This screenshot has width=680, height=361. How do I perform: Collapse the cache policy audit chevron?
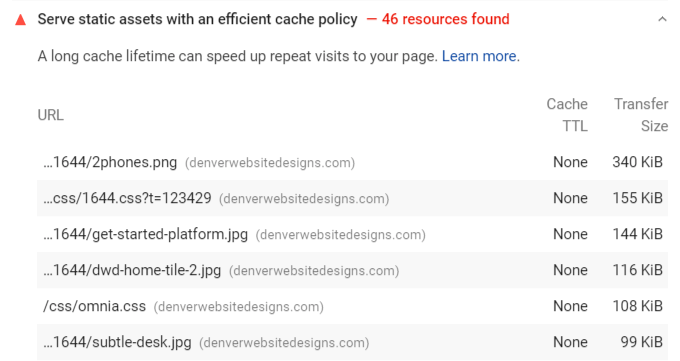coord(662,19)
